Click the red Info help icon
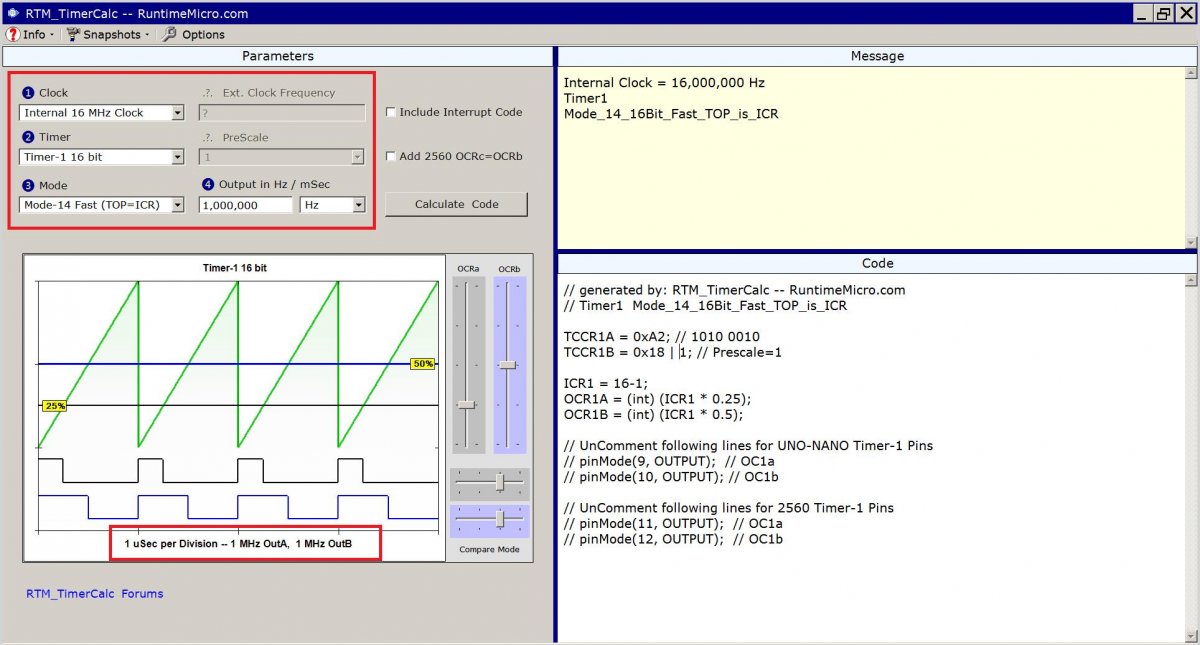 pos(12,34)
